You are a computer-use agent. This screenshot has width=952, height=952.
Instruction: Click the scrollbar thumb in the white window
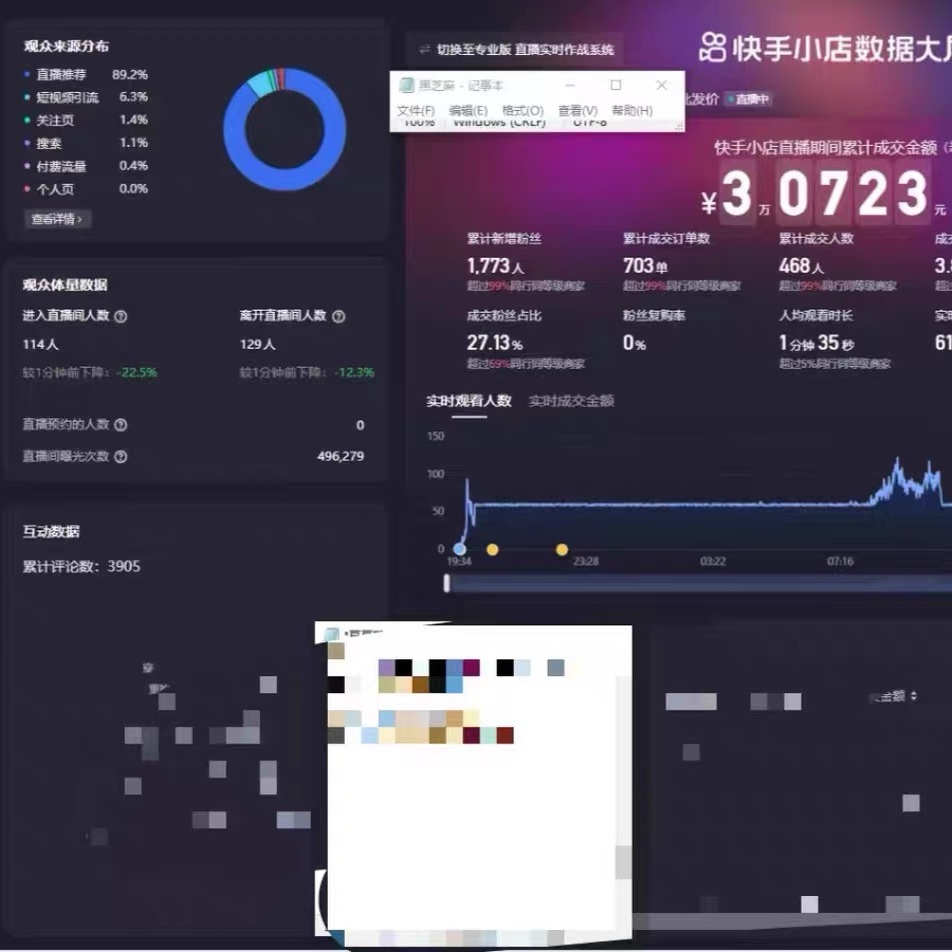click(623, 862)
